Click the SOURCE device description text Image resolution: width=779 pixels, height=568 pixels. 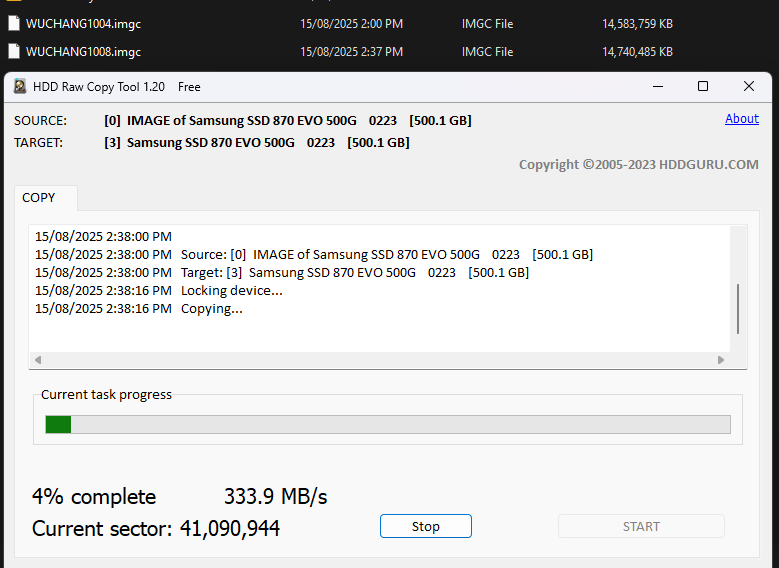click(x=288, y=121)
